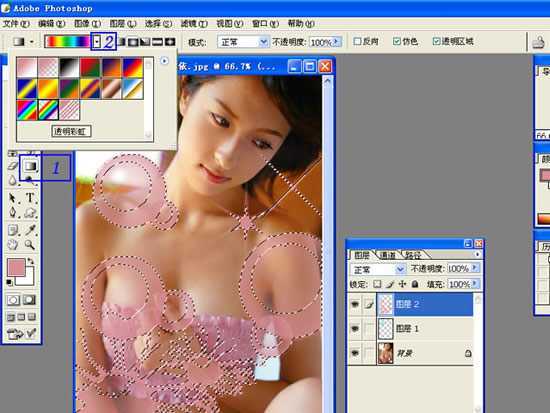Screen dimensions: 550x413
Task: Click the rainbow gradient preview to edit
Action: tap(68, 42)
